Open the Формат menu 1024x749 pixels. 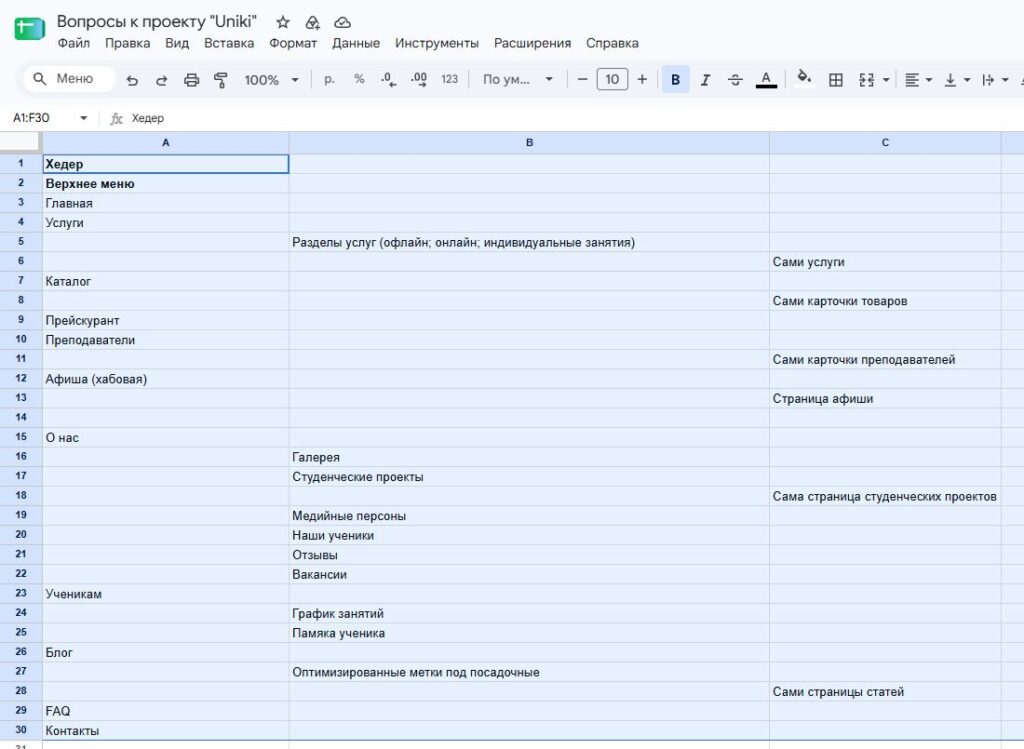(x=293, y=43)
